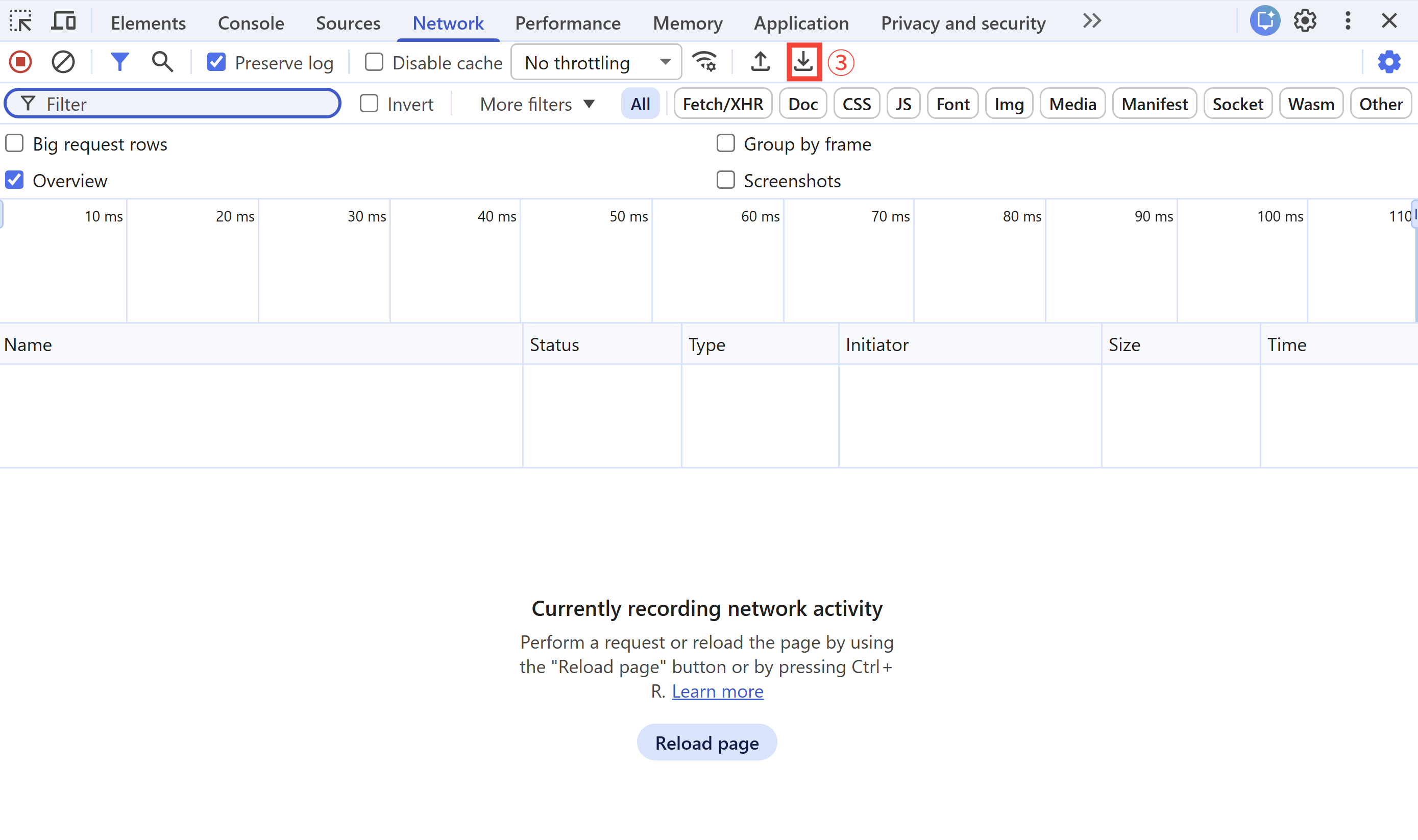Toggle the filter funnel icon
This screenshot has width=1418, height=840.
tap(119, 62)
